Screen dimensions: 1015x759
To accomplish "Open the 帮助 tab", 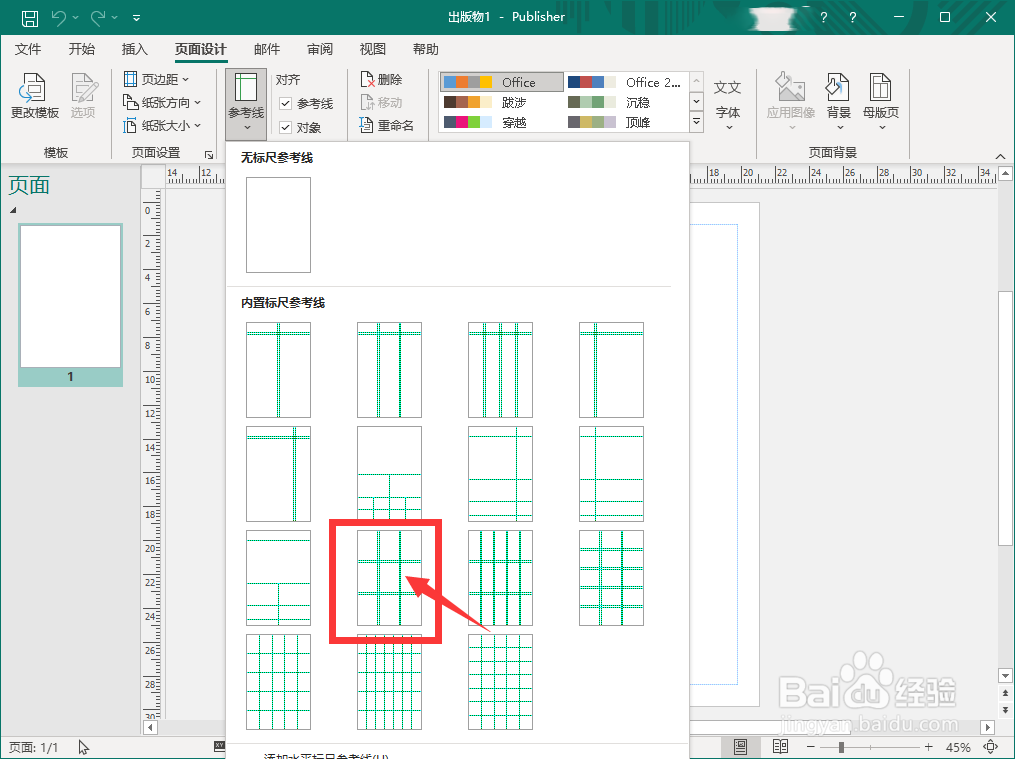I will coord(425,49).
